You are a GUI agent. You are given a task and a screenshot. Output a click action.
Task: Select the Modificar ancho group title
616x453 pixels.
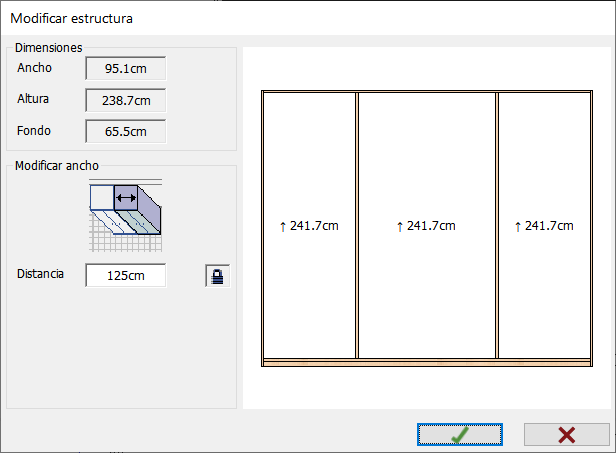57,166
